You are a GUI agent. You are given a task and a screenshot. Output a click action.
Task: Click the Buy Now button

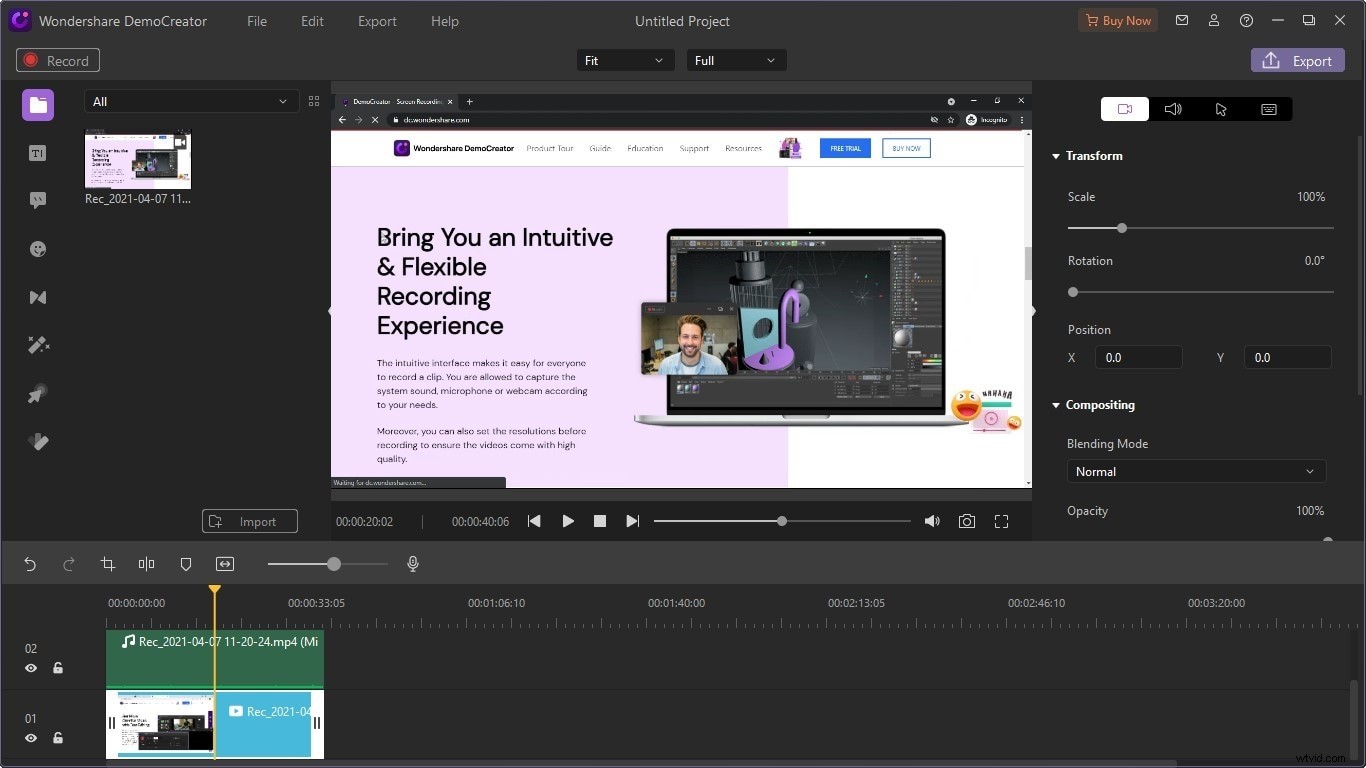point(1118,20)
